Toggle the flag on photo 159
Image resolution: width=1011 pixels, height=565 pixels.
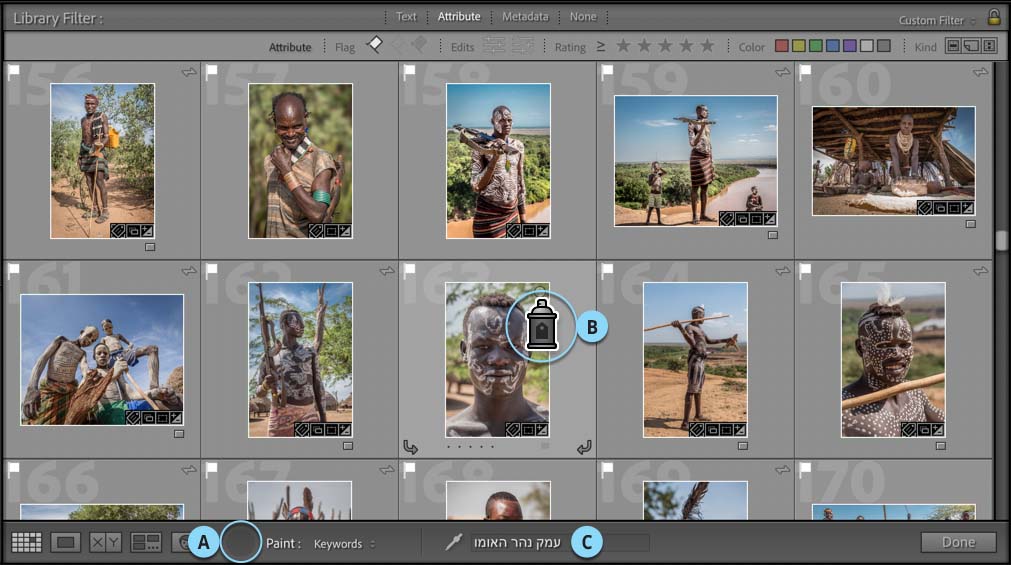click(608, 73)
